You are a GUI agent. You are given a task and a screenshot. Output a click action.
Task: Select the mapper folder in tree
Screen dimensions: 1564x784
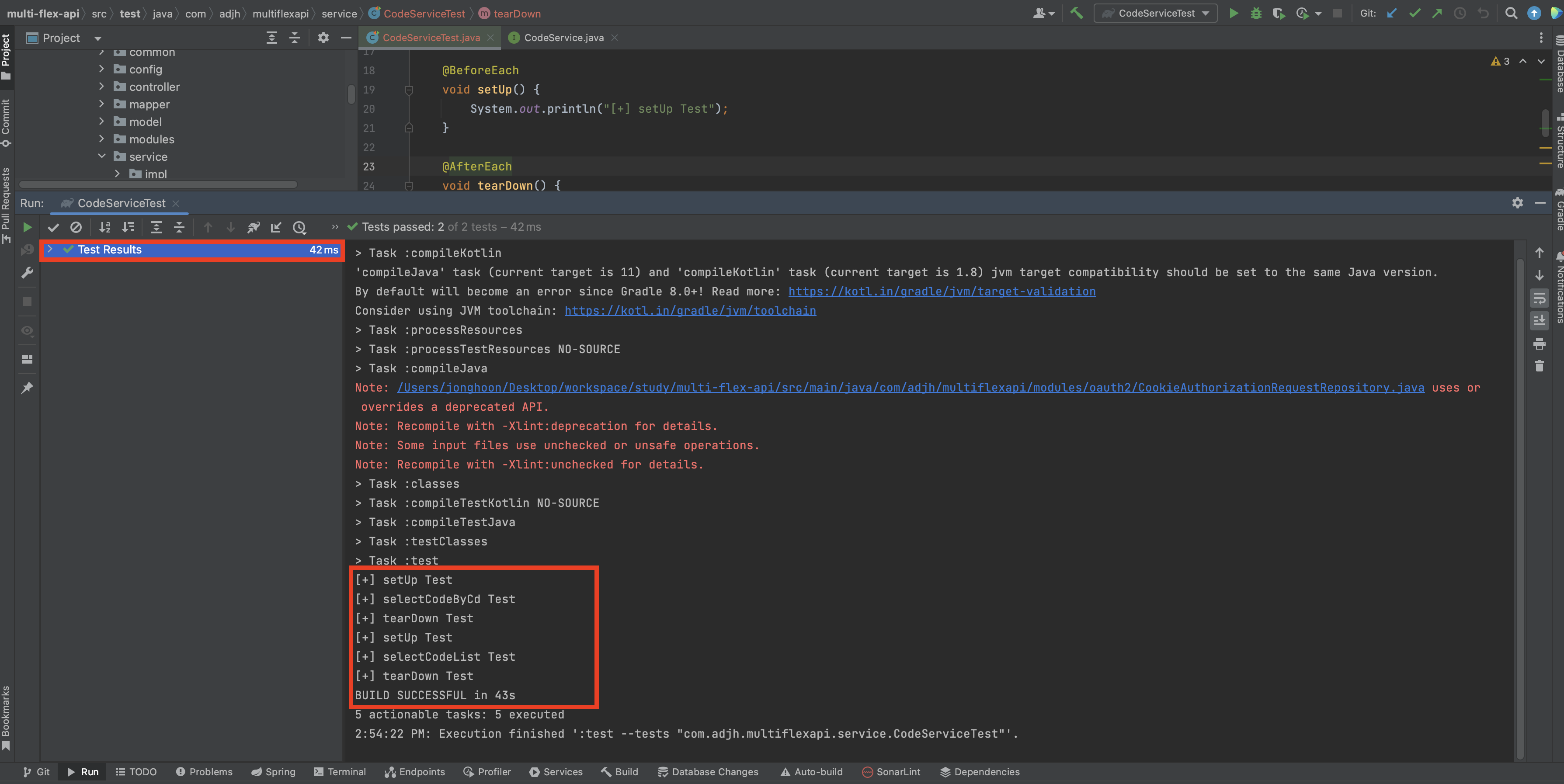point(149,104)
